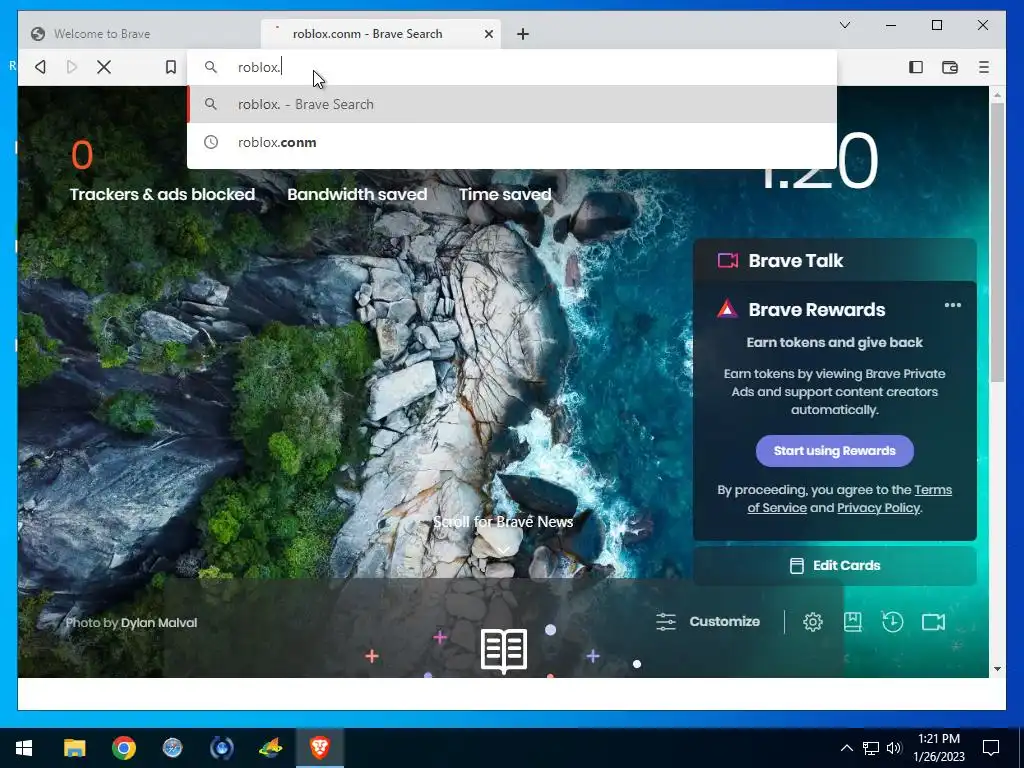Click Start using Rewards button
1024x768 pixels.
[834, 451]
